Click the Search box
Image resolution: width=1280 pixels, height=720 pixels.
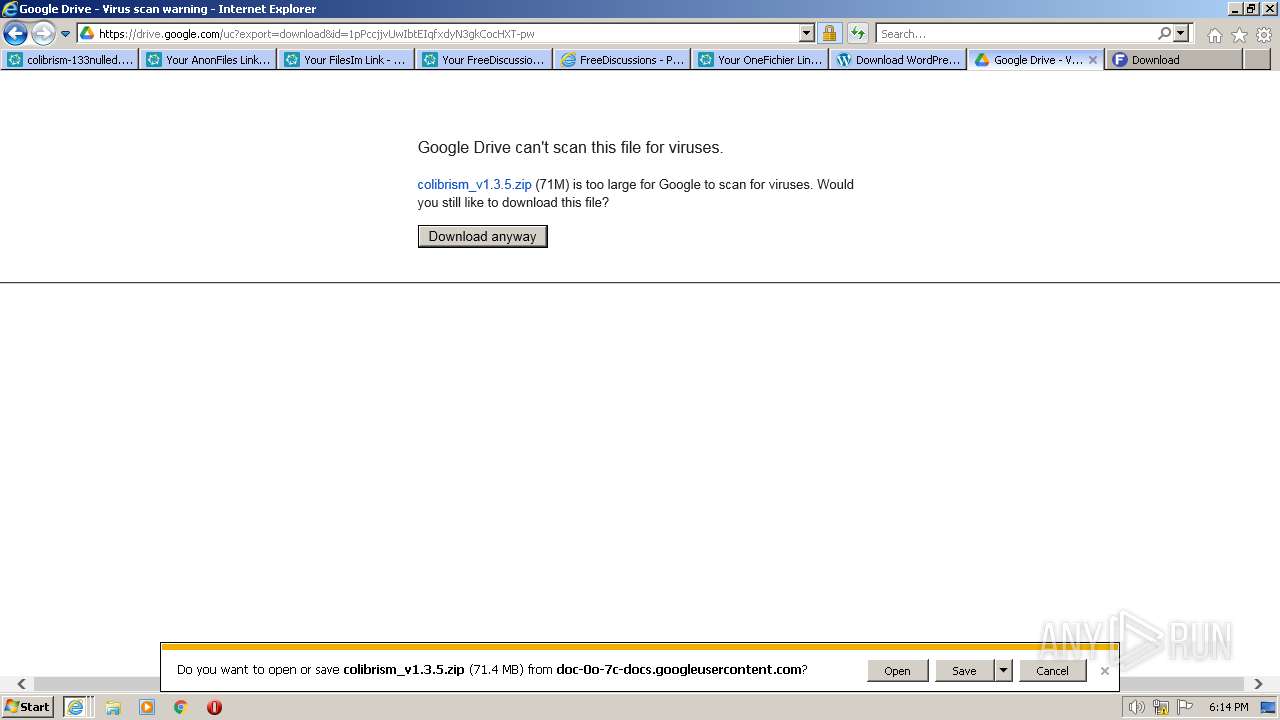tap(1015, 33)
